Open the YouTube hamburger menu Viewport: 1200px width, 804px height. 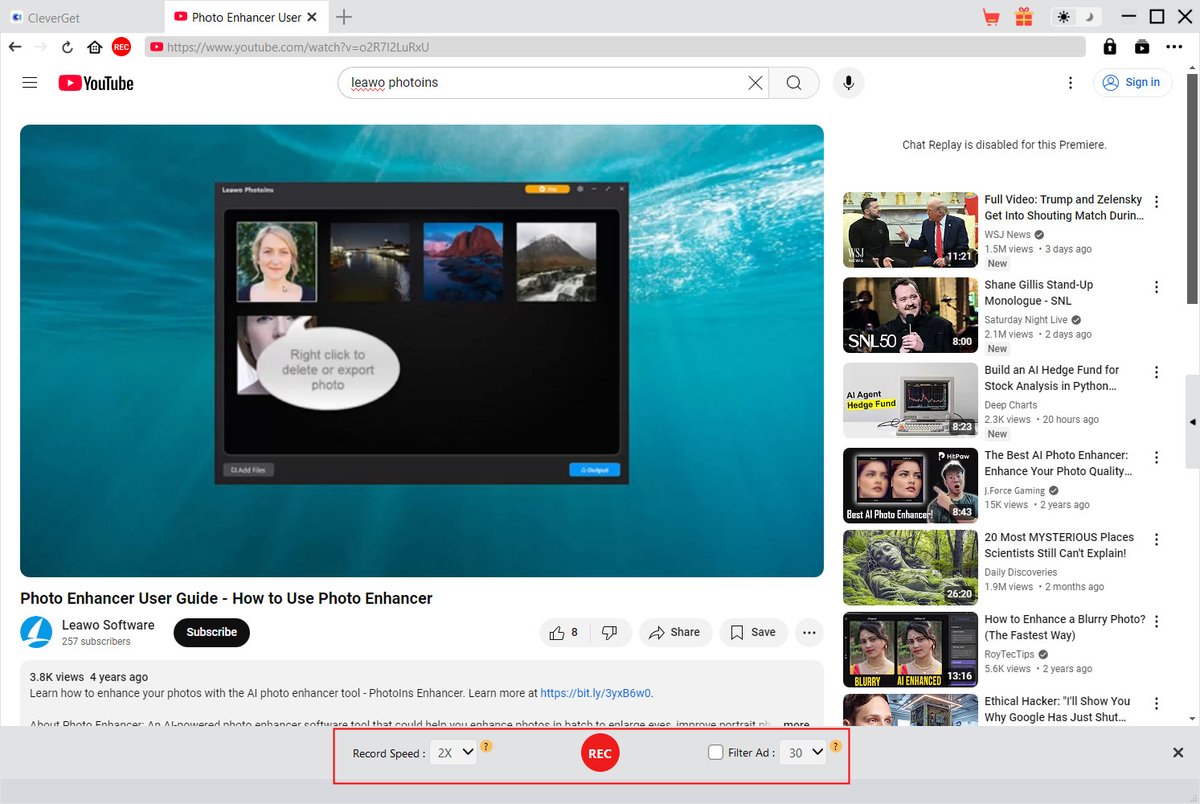point(29,82)
